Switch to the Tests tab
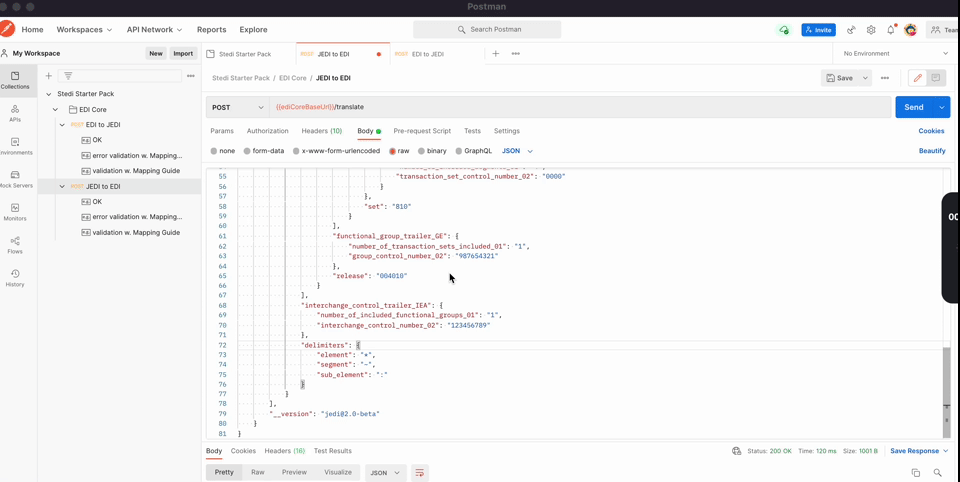The width and height of the screenshot is (960, 482). tap(472, 131)
